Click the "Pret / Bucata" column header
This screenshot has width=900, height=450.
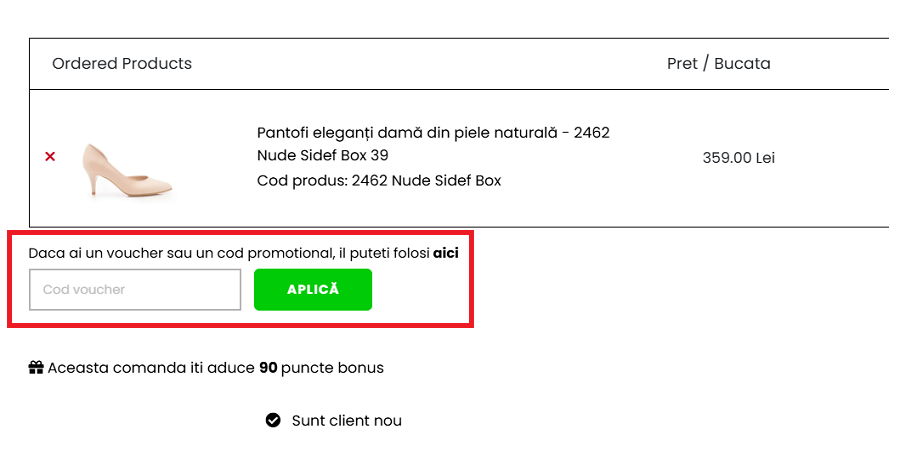pos(718,64)
